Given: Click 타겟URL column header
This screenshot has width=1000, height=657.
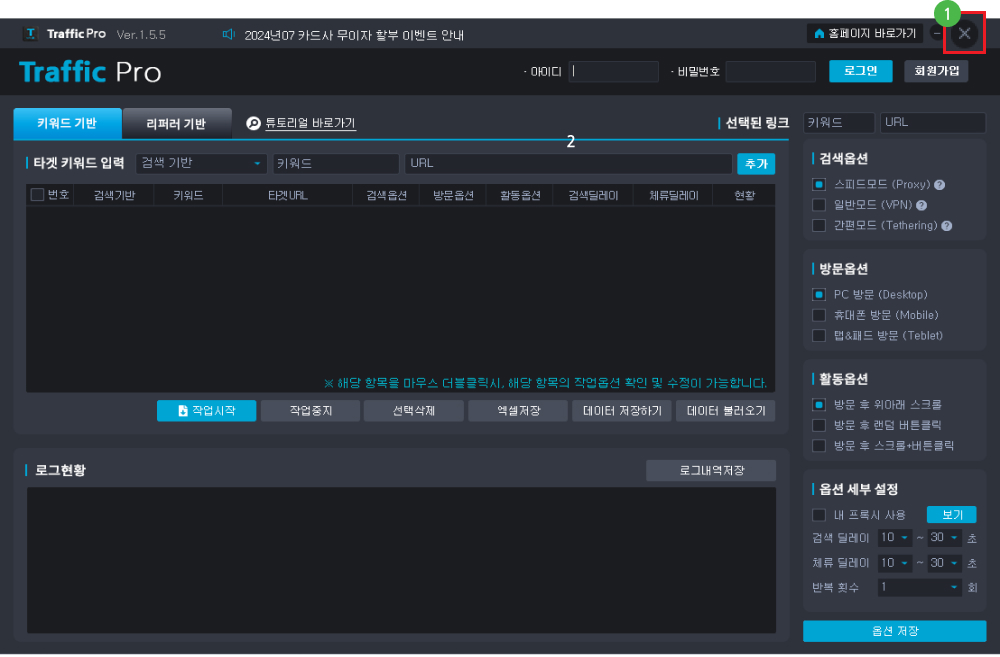Looking at the screenshot, I should [288, 196].
